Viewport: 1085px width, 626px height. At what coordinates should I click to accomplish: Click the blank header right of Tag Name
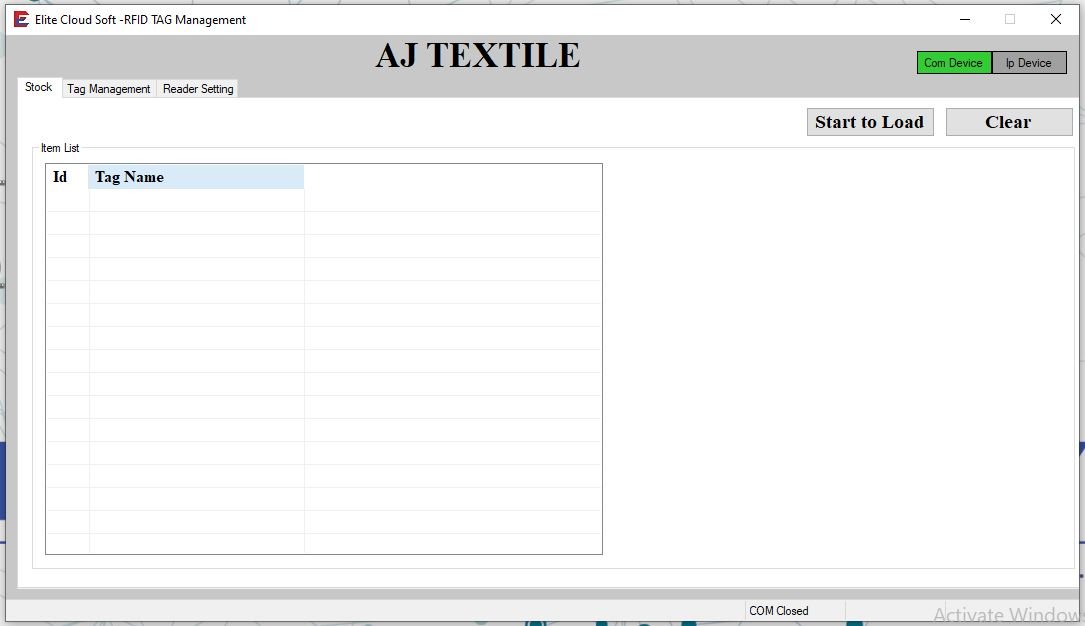click(452, 177)
